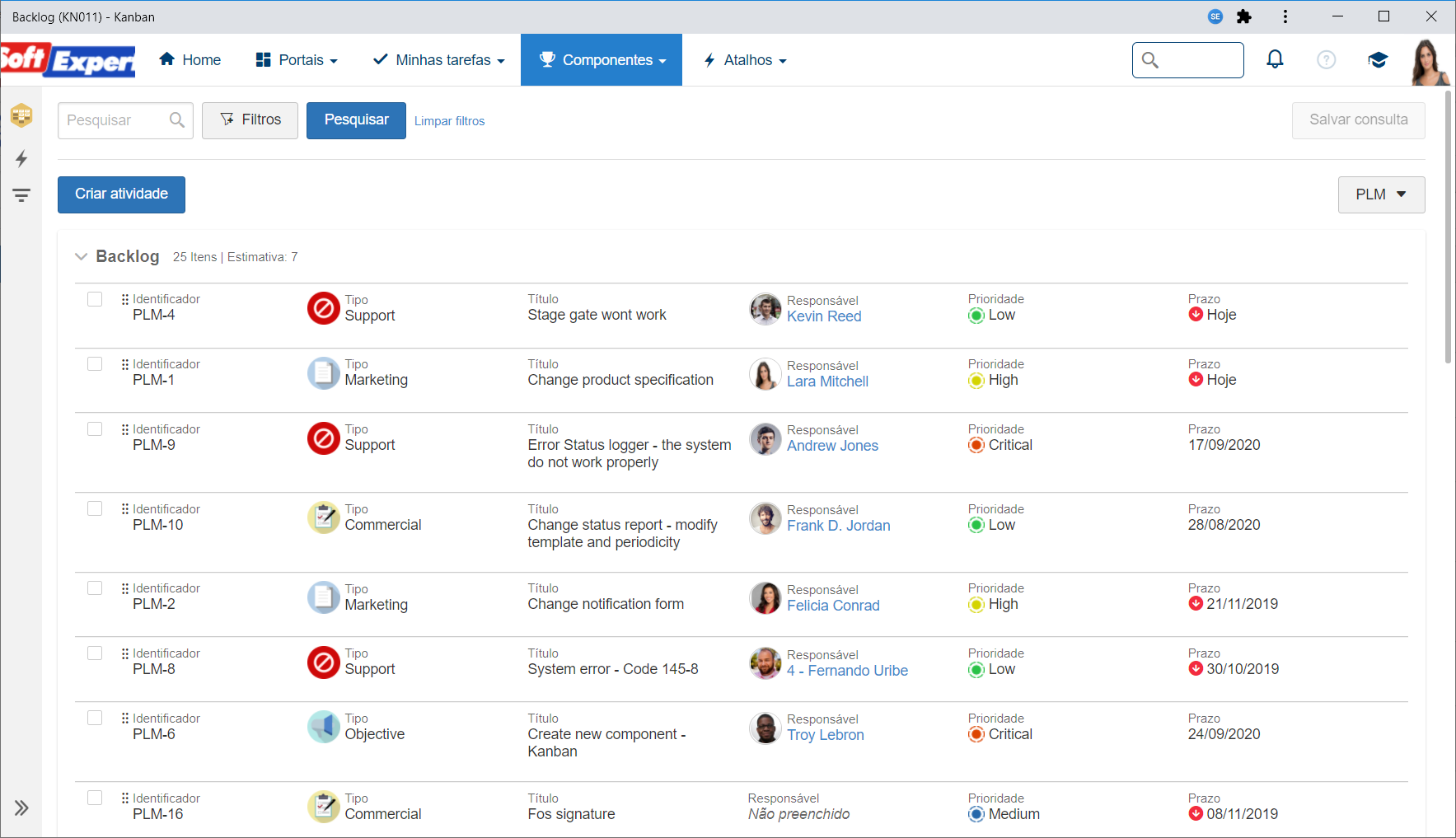Viewport: 1456px width, 838px height.
Task: Tick the checkbox for PLM-4
Action: (95, 299)
